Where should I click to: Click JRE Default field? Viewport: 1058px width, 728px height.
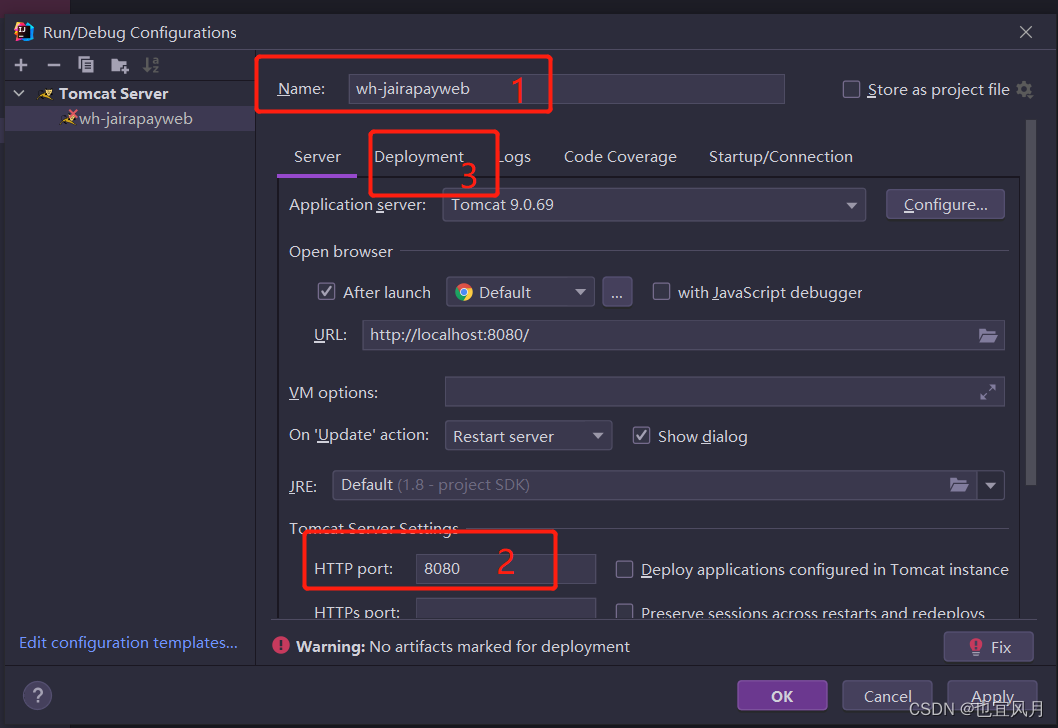pyautogui.click(x=655, y=485)
